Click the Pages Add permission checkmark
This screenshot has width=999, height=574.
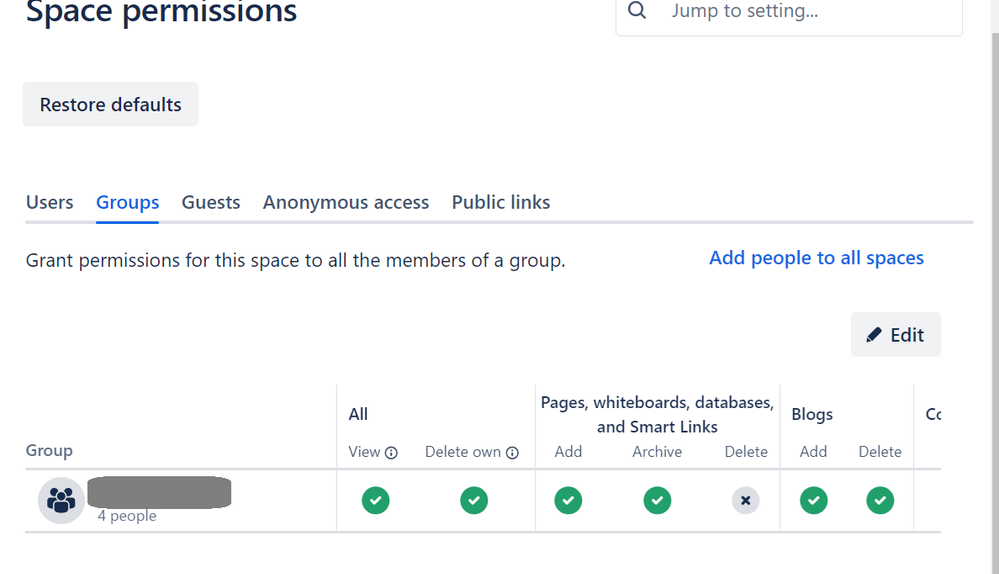pyautogui.click(x=568, y=500)
